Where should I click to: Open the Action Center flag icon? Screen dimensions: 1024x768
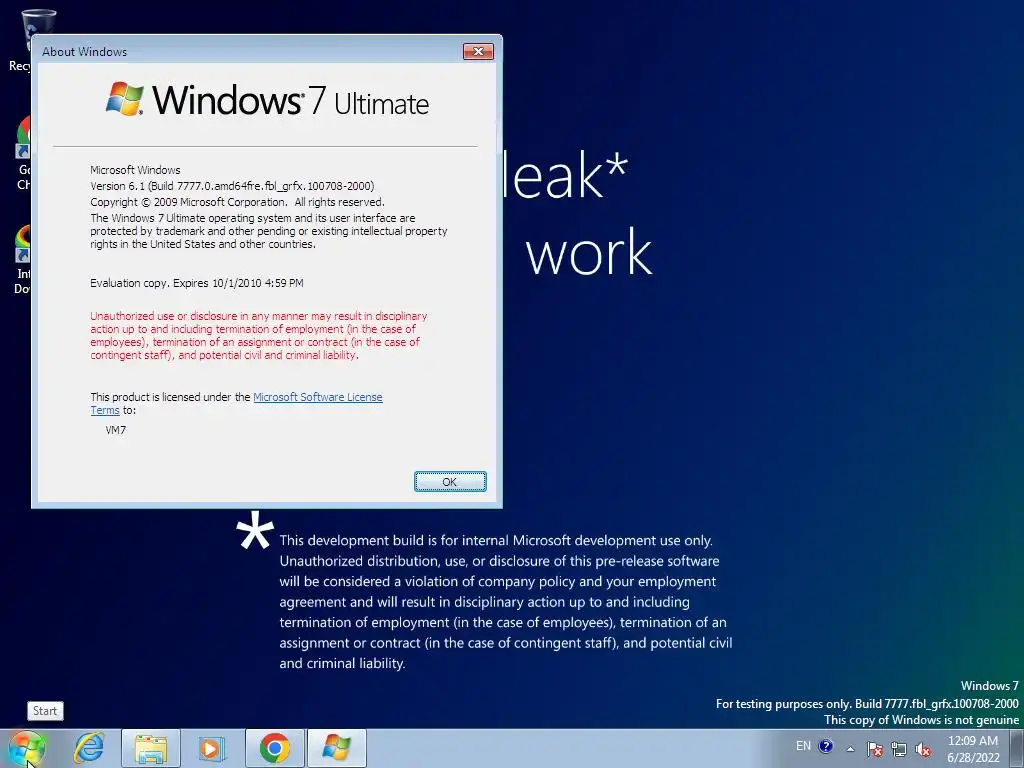875,749
